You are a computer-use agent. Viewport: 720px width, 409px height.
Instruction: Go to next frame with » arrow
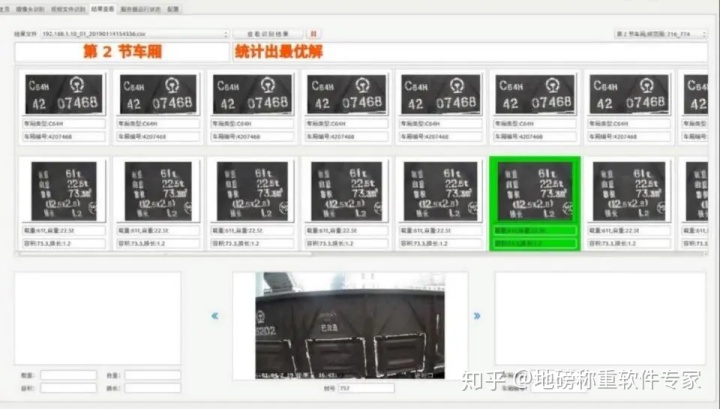[x=477, y=316]
